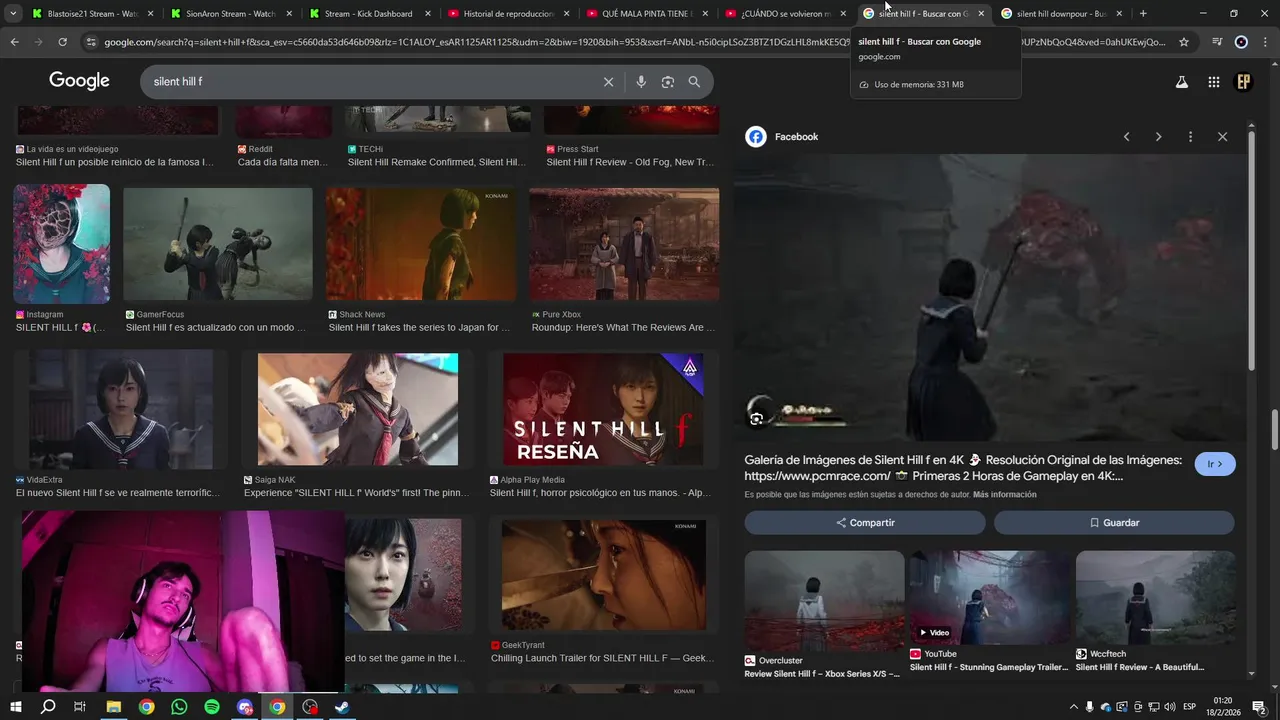
Task: Open Wccftech Silent Hill f Review thumbnail
Action: point(1155,598)
